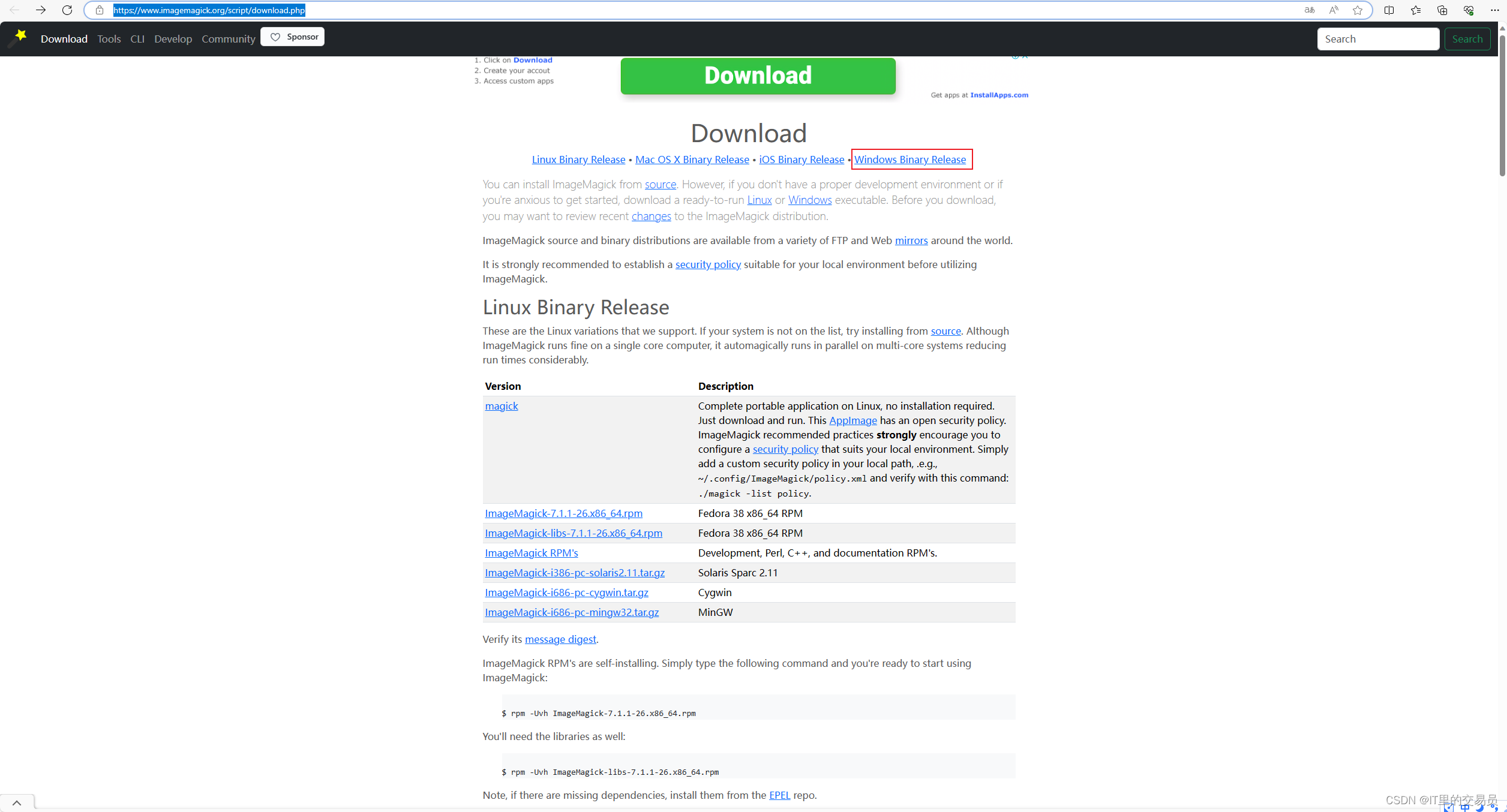1507x812 pixels.
Task: Click the iOS Binary Release navigation link
Action: [801, 159]
